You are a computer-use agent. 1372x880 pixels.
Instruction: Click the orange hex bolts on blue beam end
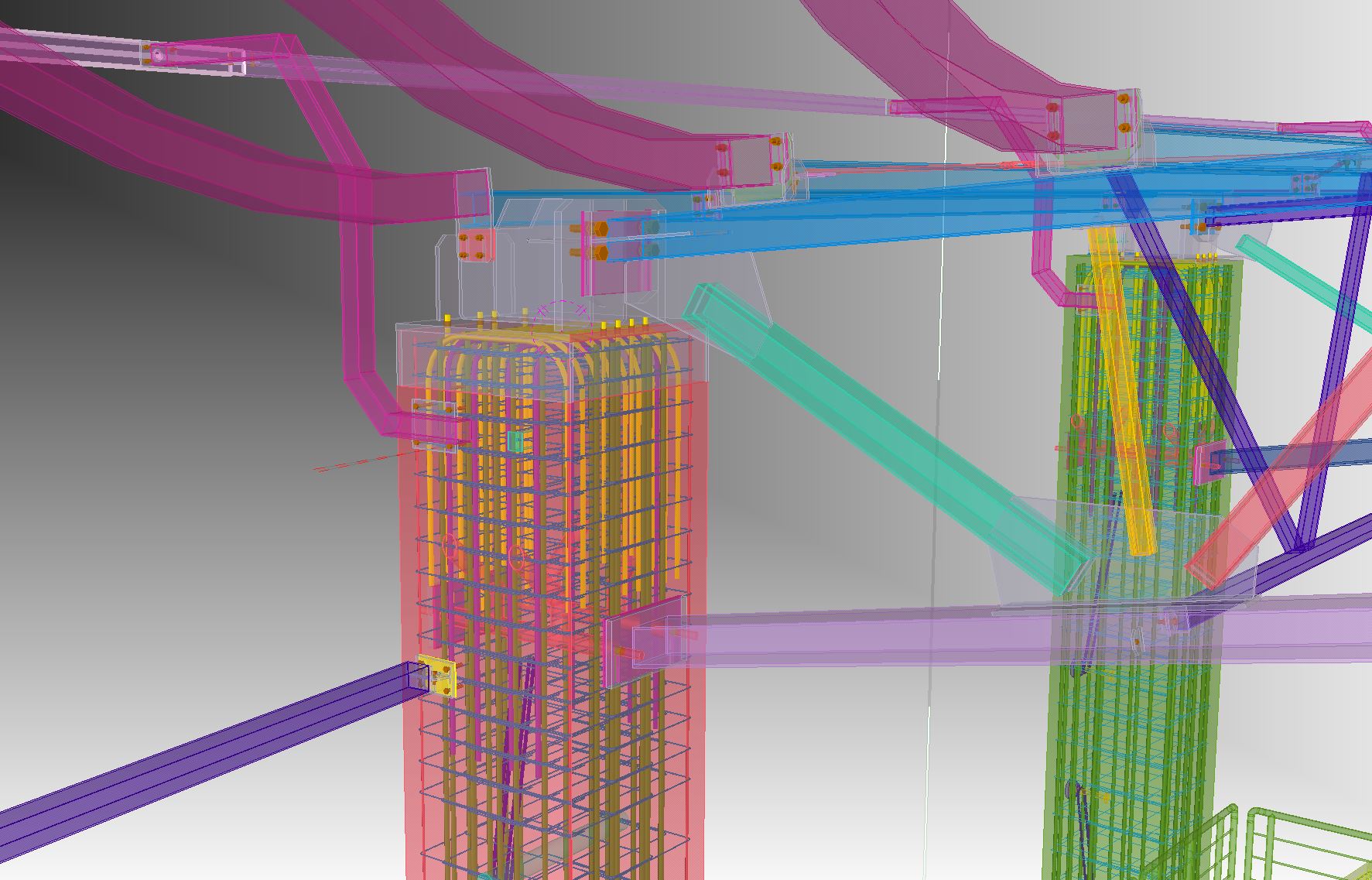click(x=600, y=241)
